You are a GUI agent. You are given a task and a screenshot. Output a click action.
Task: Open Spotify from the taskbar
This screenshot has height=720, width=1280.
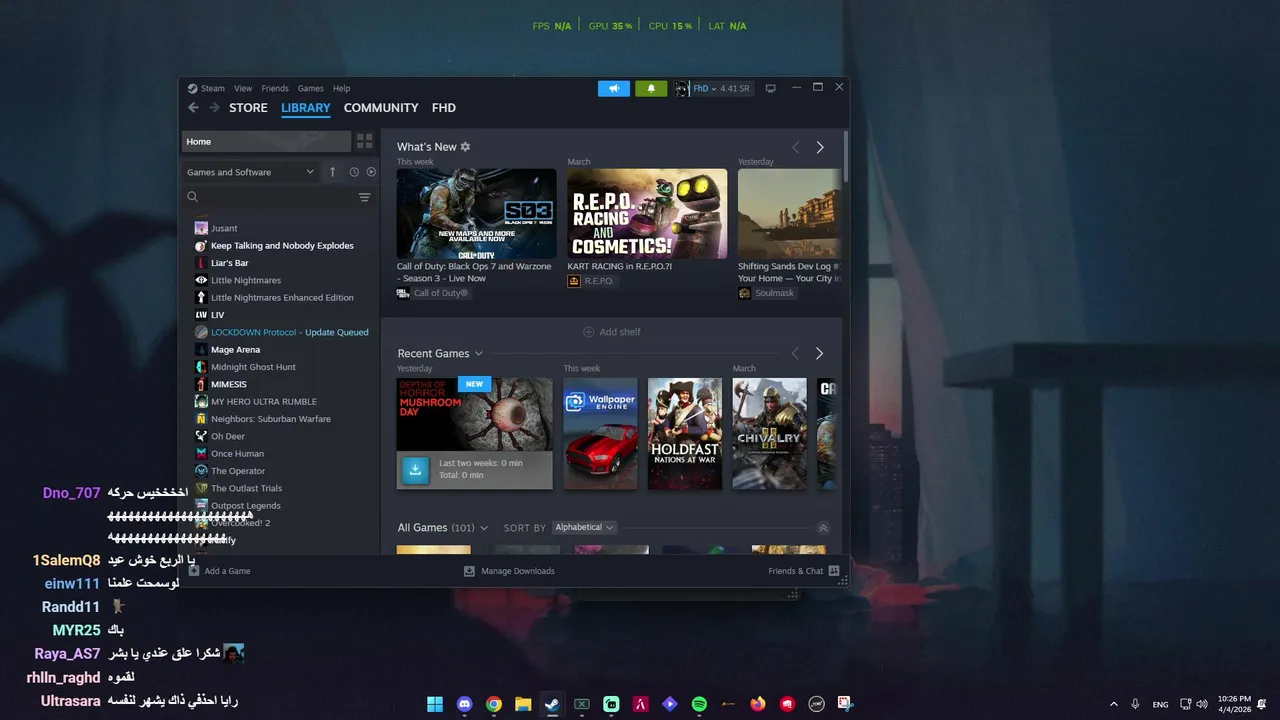point(699,704)
